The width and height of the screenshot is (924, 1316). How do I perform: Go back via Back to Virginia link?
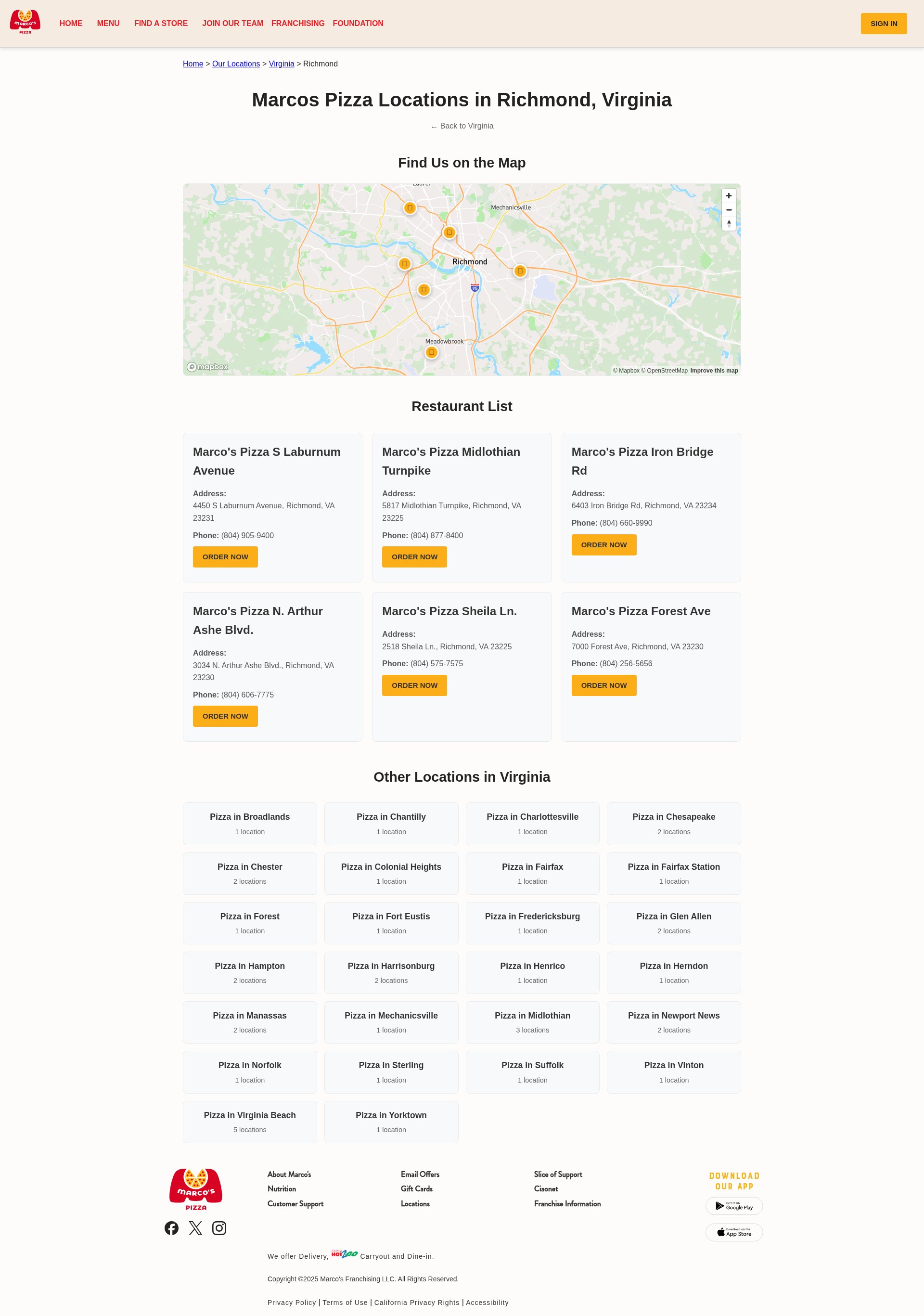462,126
